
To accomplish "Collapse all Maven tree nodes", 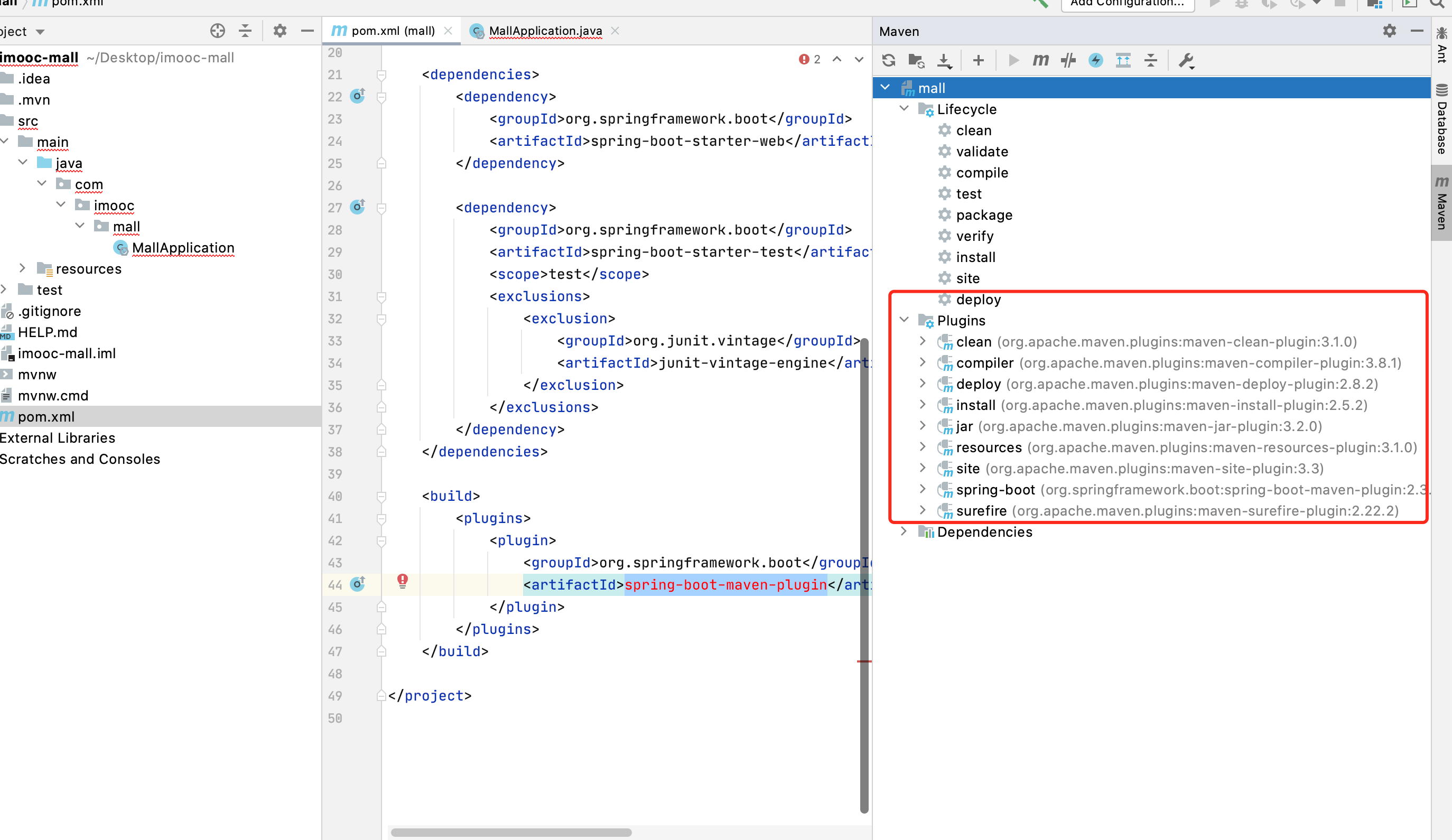I will tap(1151, 60).
